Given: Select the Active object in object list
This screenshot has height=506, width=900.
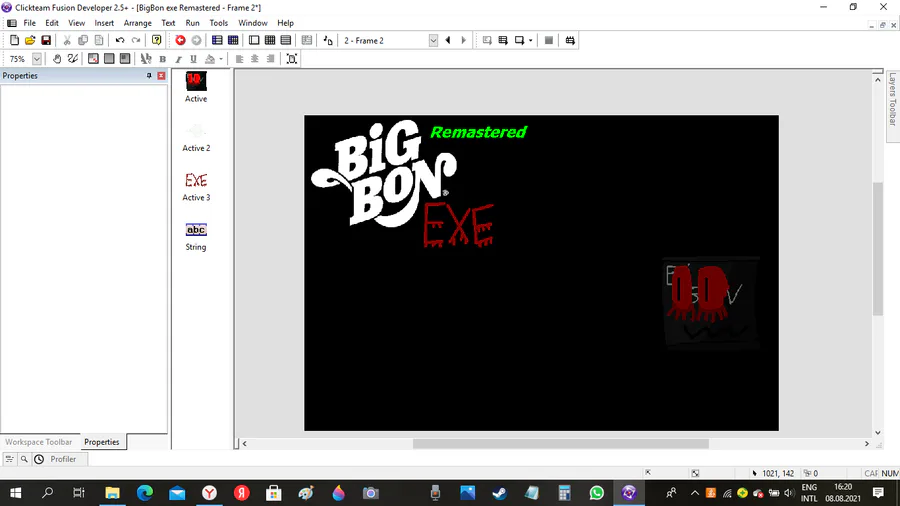Looking at the screenshot, I should 196,87.
